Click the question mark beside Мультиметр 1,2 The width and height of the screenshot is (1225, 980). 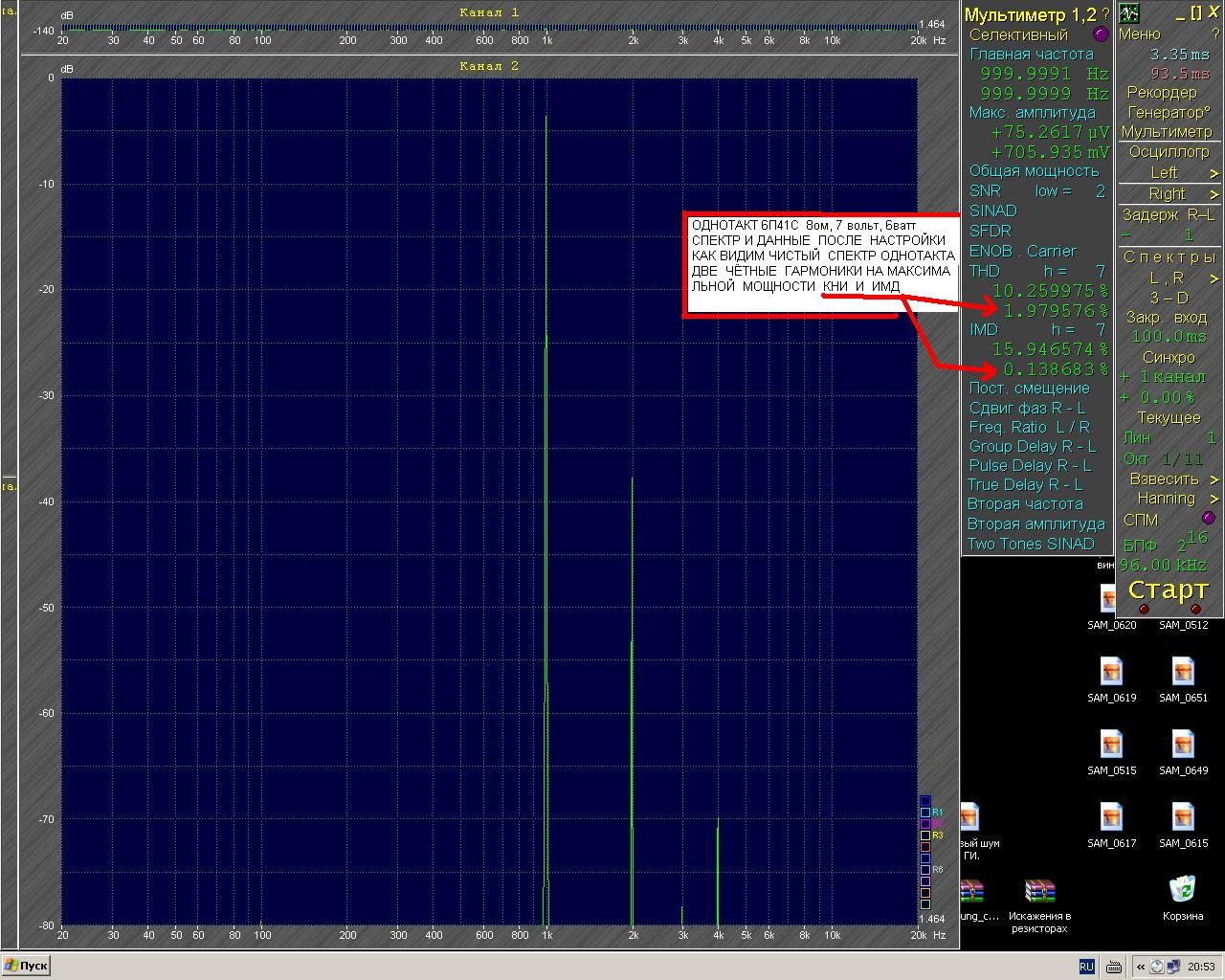(x=1105, y=14)
